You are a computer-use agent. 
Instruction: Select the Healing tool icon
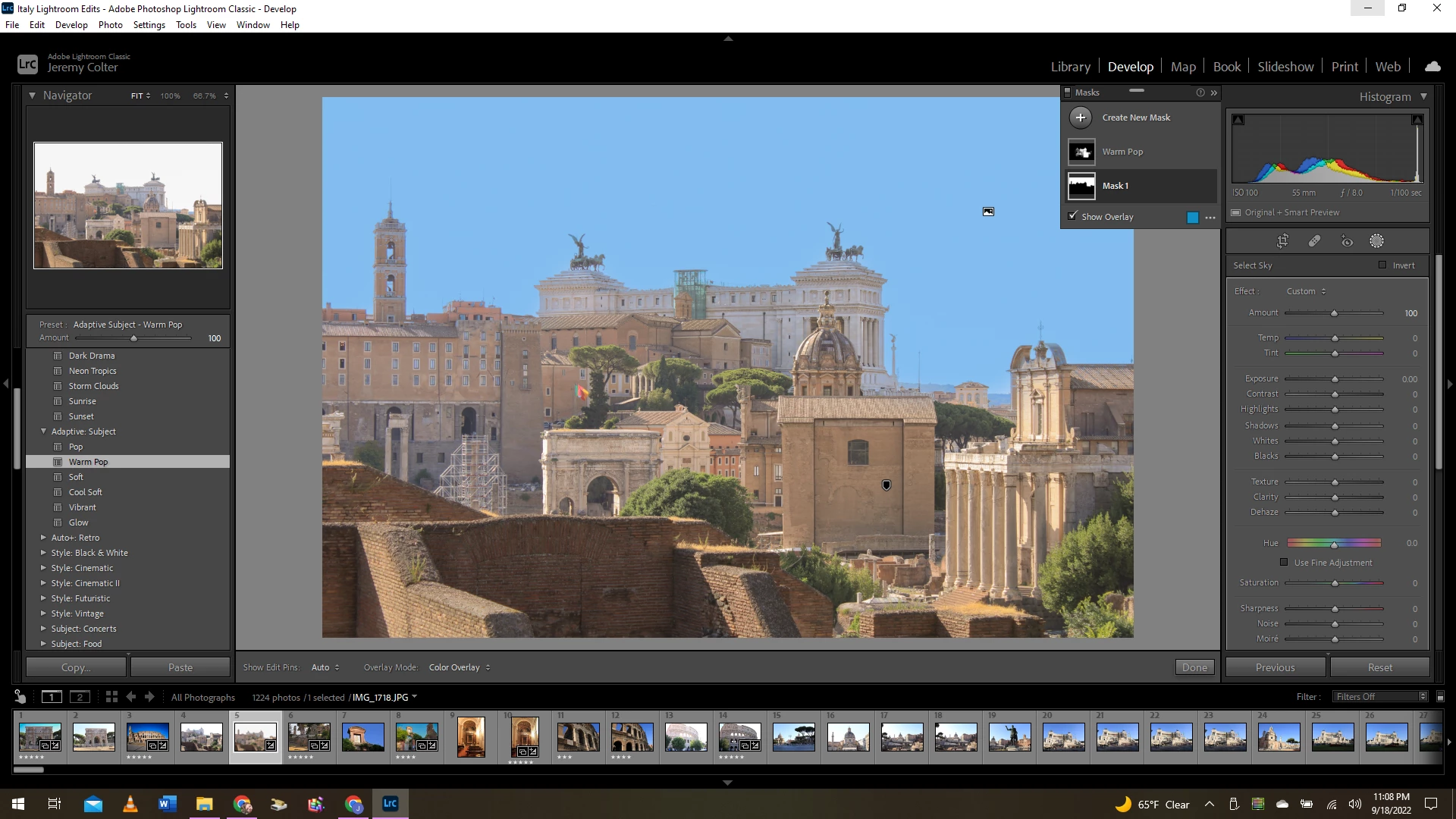click(x=1314, y=241)
